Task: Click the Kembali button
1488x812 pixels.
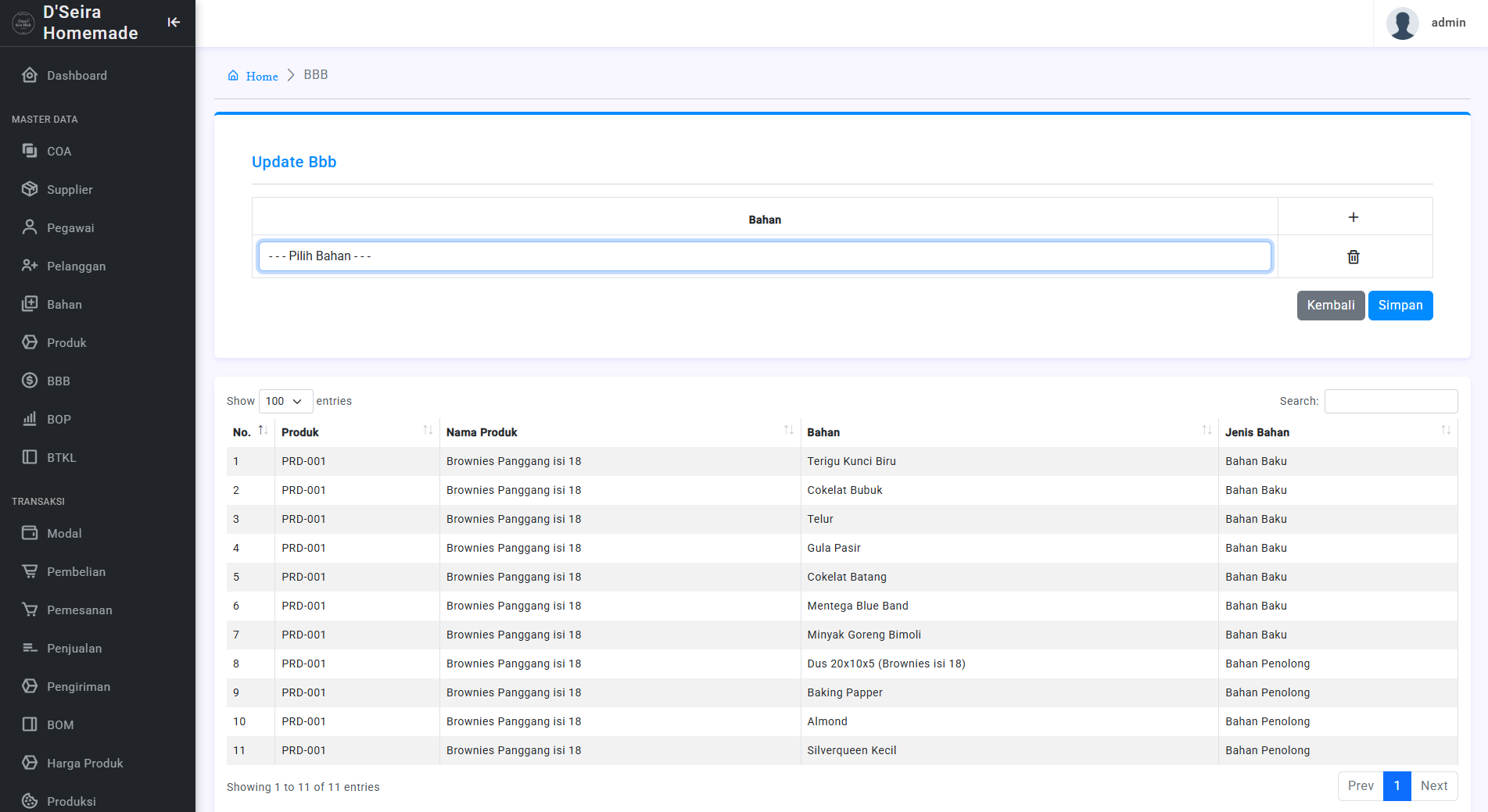Action: (1331, 306)
